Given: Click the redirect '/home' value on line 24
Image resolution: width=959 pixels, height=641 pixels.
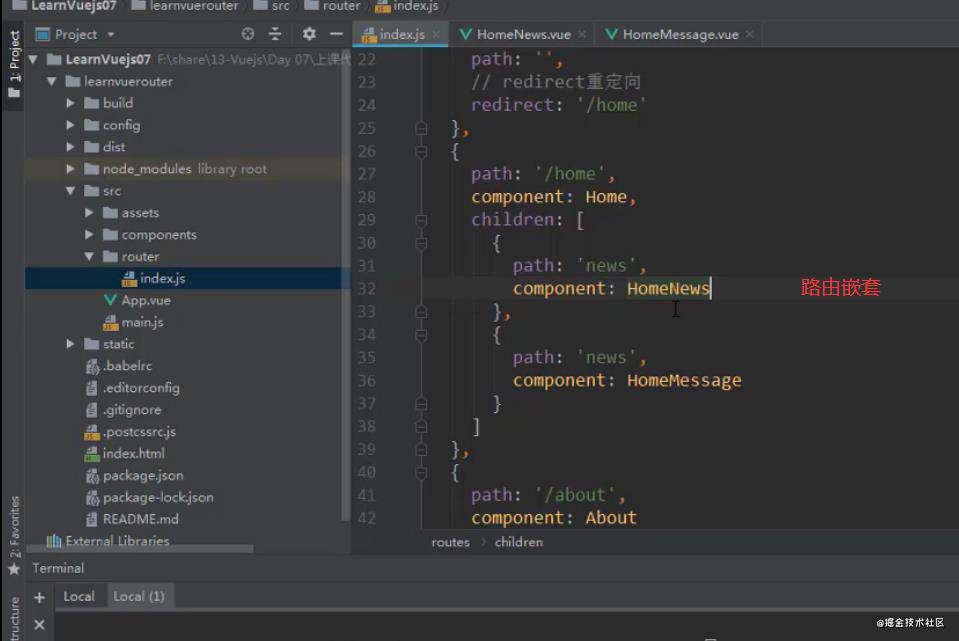Looking at the screenshot, I should [611, 105].
